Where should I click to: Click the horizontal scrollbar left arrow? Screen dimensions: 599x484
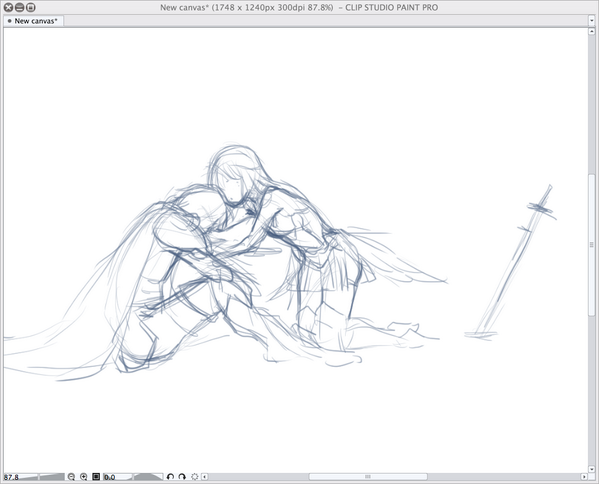pyautogui.click(x=205, y=477)
